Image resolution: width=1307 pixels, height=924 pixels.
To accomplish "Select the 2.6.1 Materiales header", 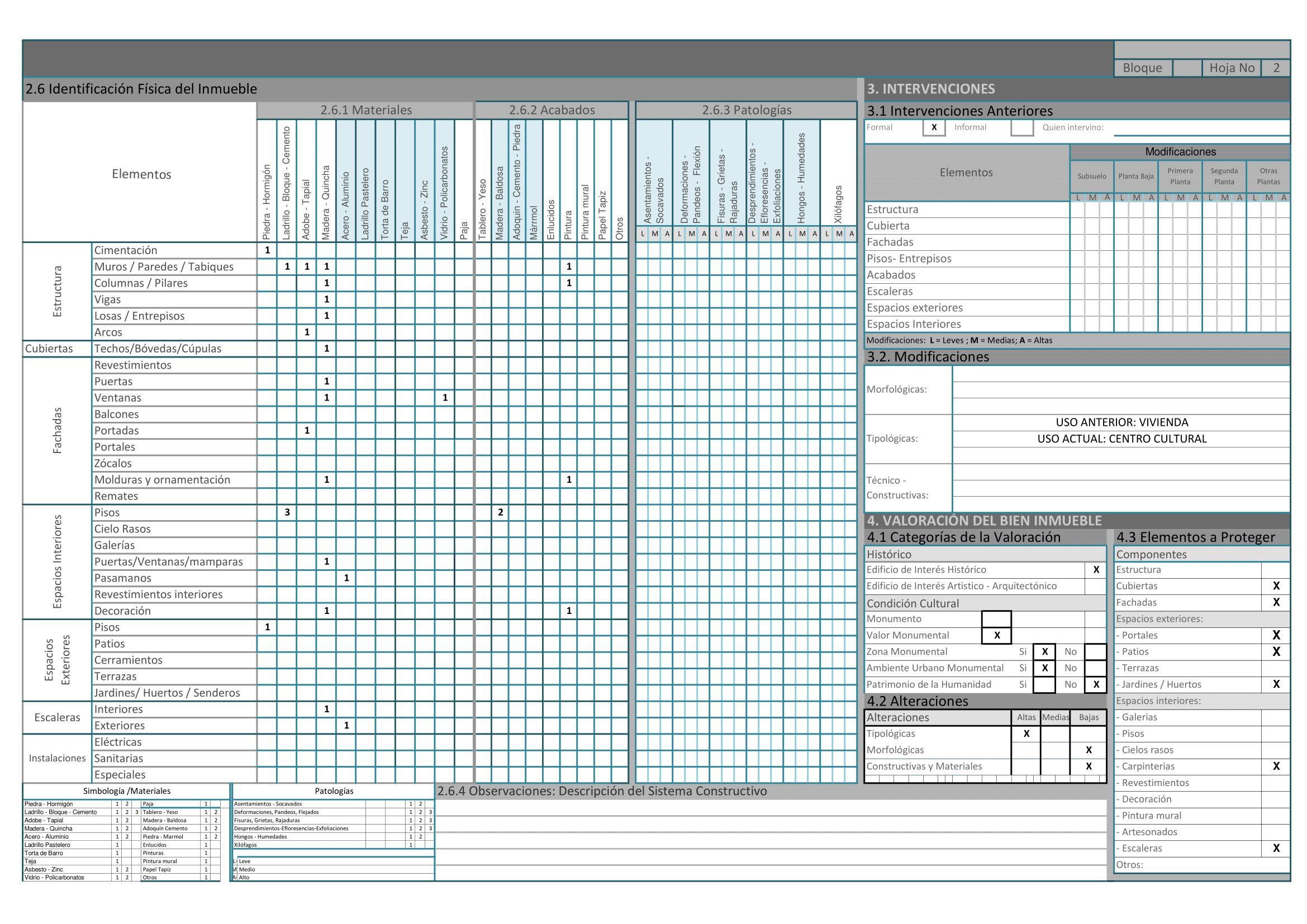I will [365, 110].
